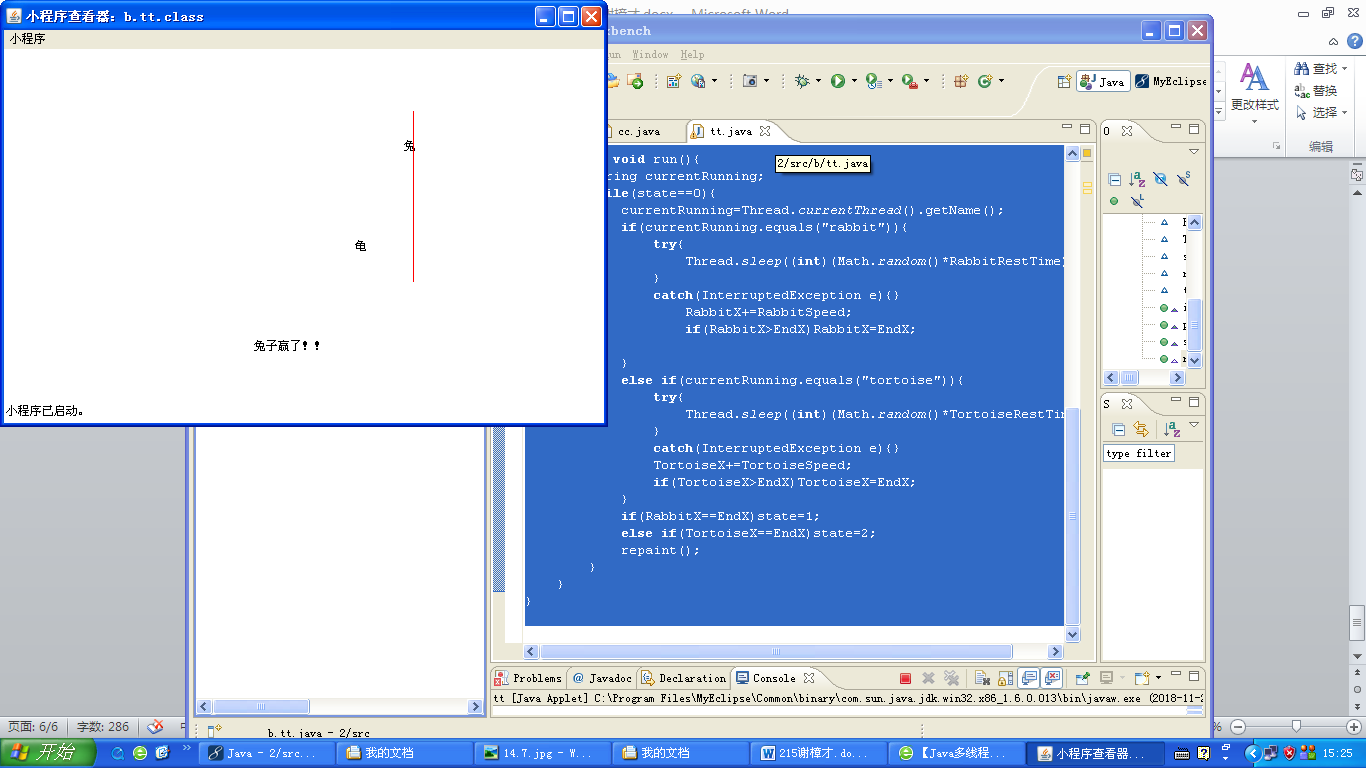Click Collapse All icon in Outline panel
The width and height of the screenshot is (1366, 768).
coord(1115,180)
